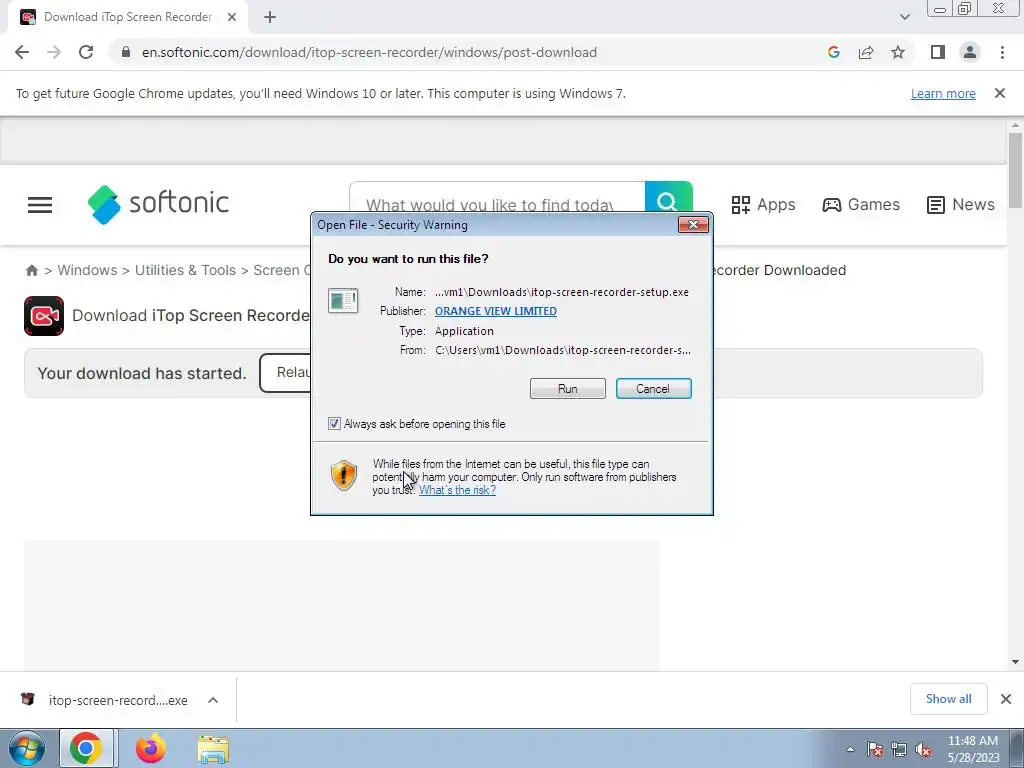Open a new tab with plus button
Image resolution: width=1024 pixels, height=768 pixels.
pos(270,18)
